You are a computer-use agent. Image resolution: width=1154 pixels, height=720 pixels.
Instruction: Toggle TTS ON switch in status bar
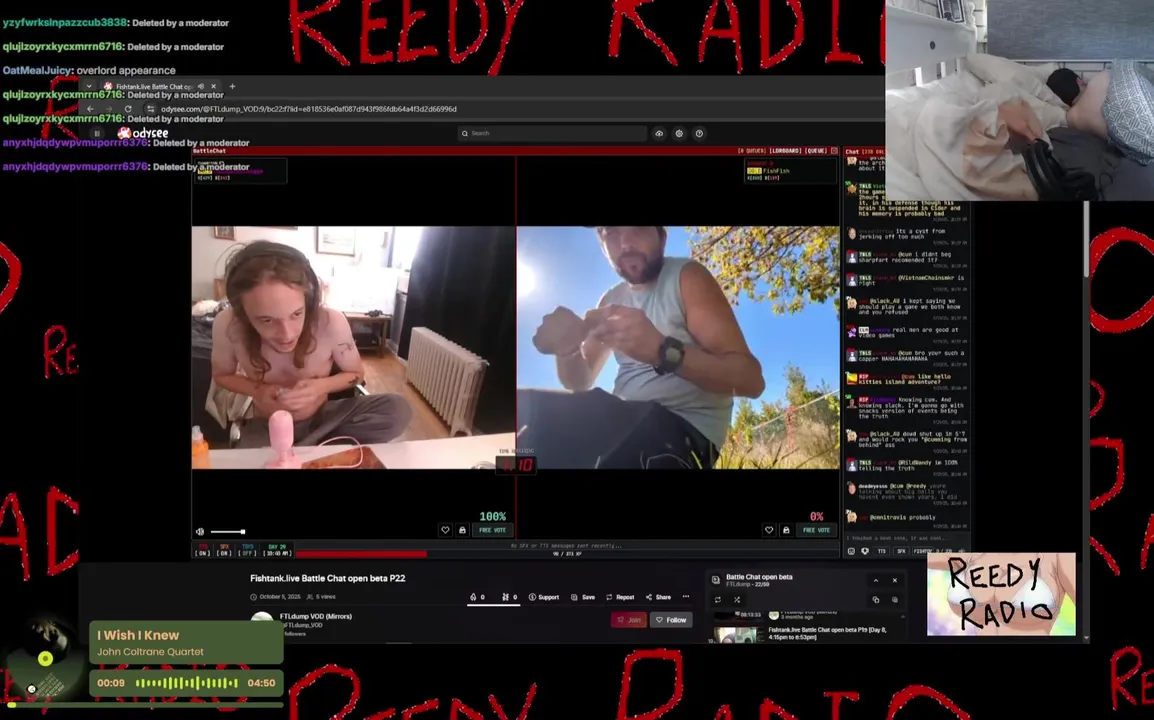(x=202, y=550)
